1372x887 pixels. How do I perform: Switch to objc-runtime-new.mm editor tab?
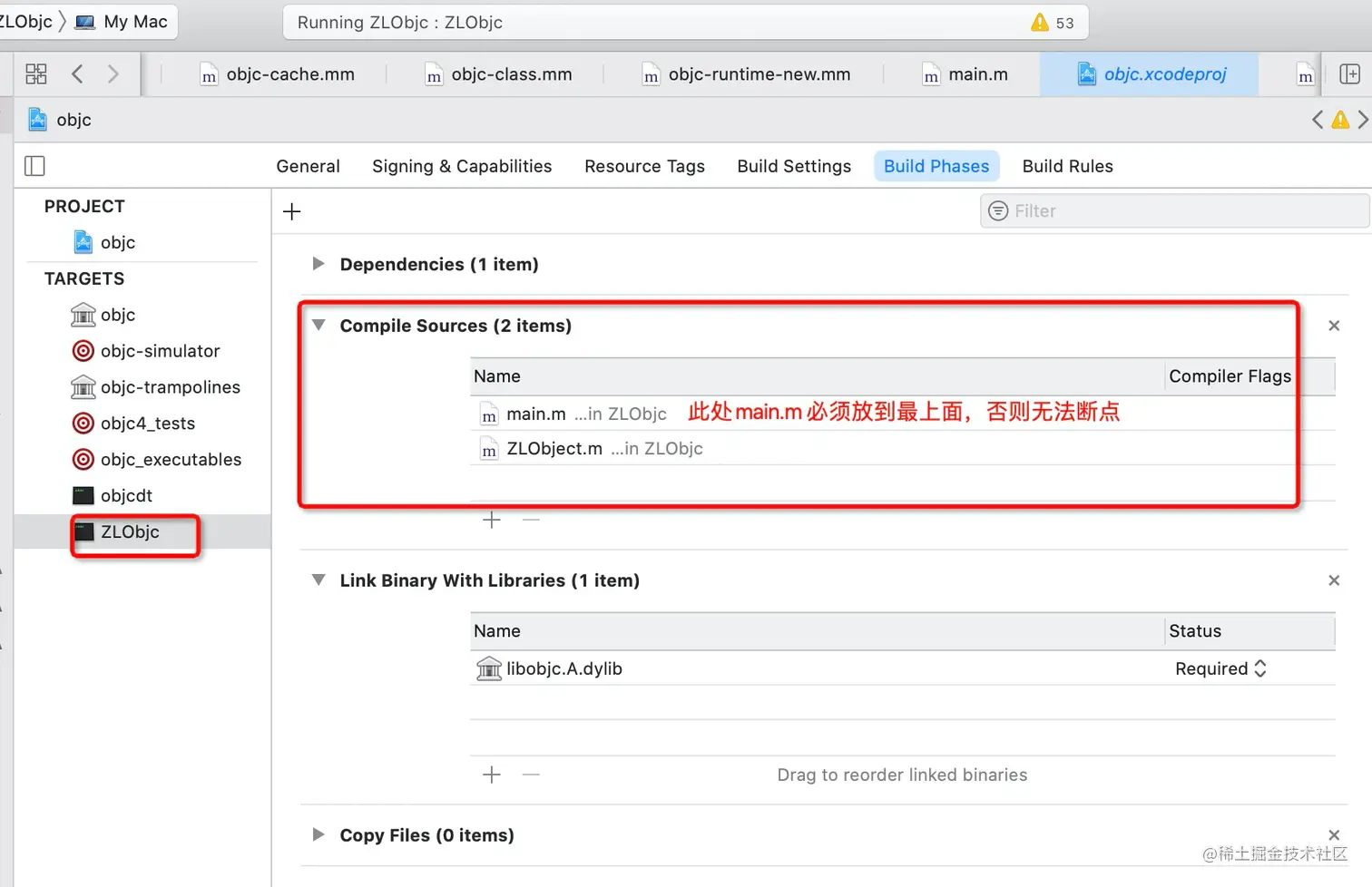pos(746,74)
